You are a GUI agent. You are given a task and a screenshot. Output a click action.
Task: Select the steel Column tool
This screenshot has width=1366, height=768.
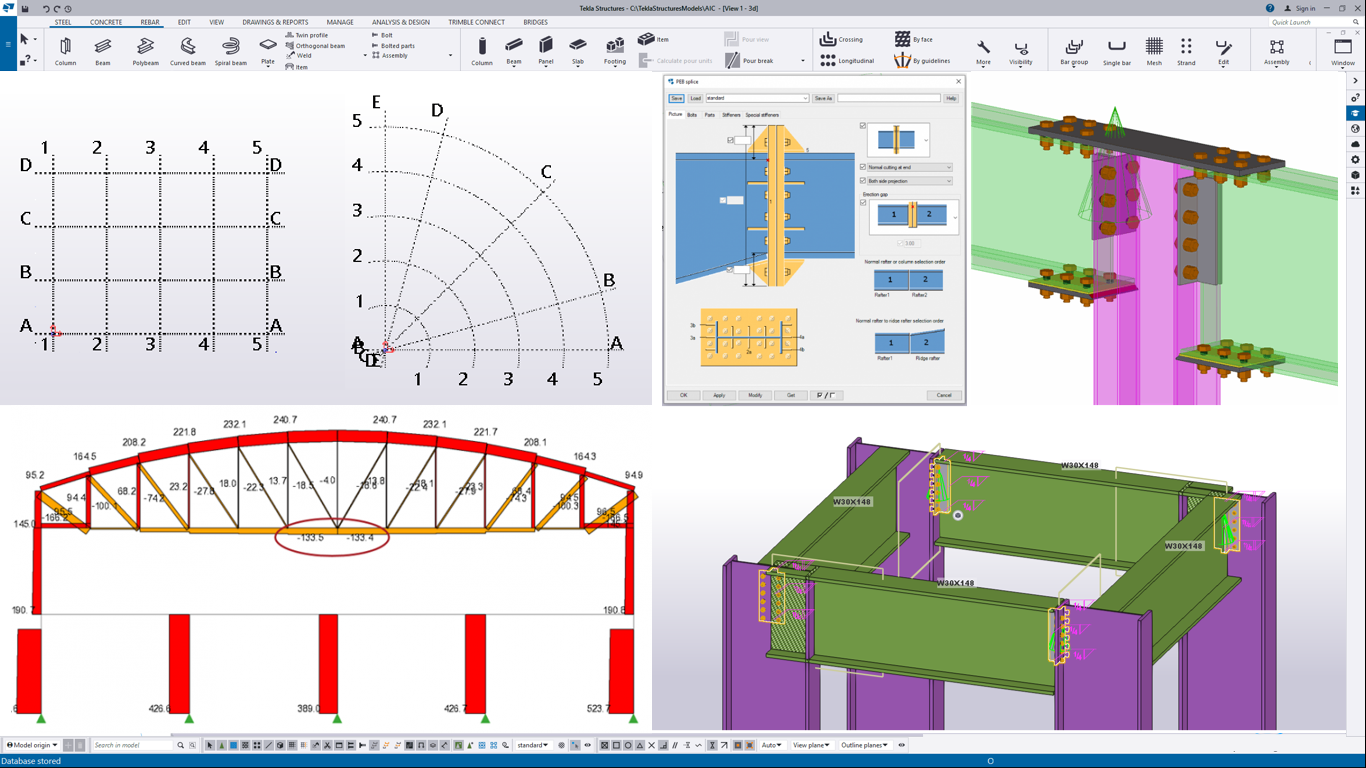65,47
